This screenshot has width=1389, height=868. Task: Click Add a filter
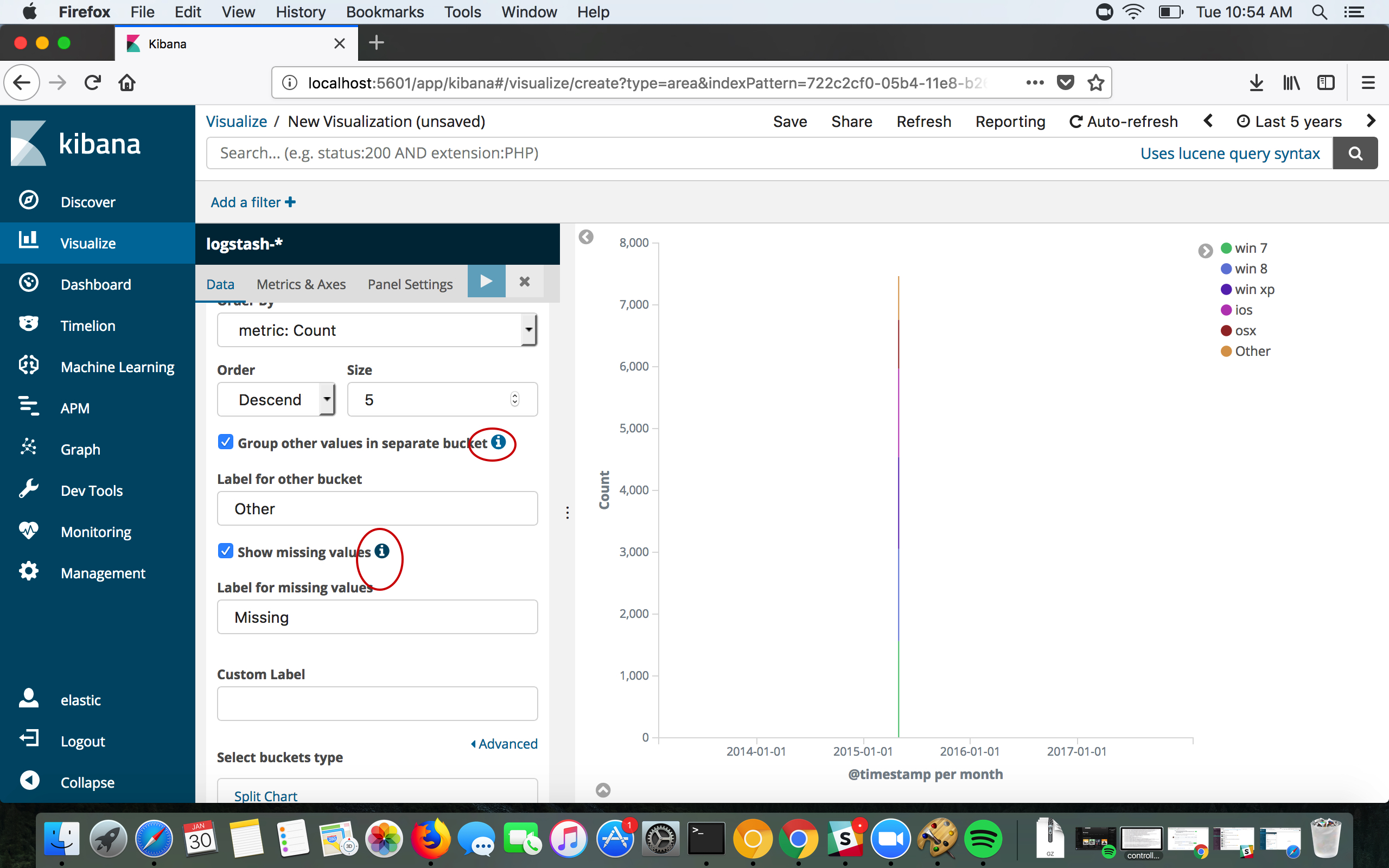tap(253, 202)
